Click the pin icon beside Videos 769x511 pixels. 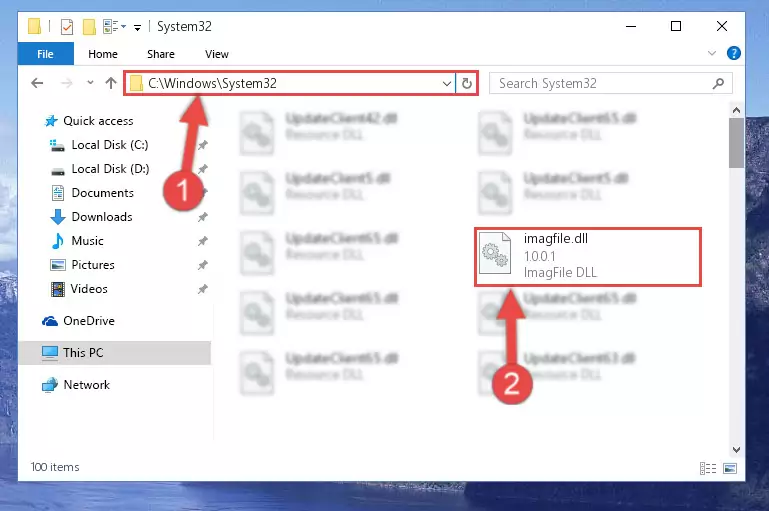(203, 289)
